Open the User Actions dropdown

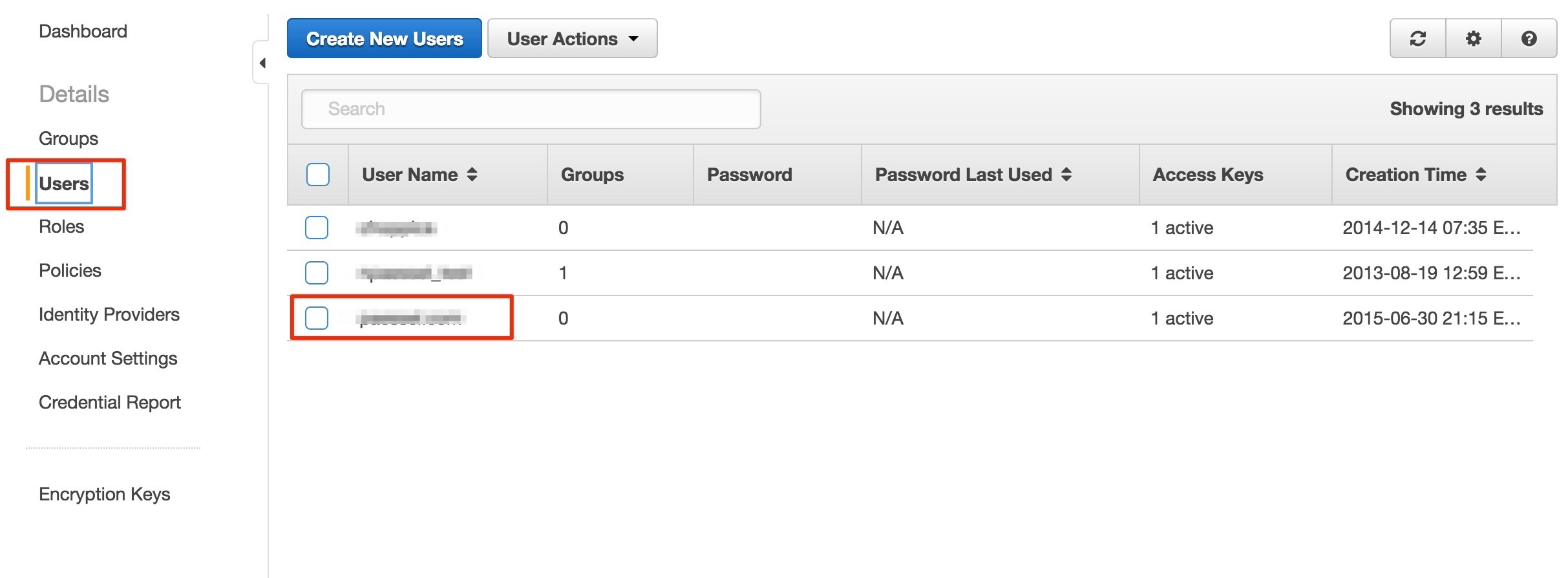click(x=573, y=39)
